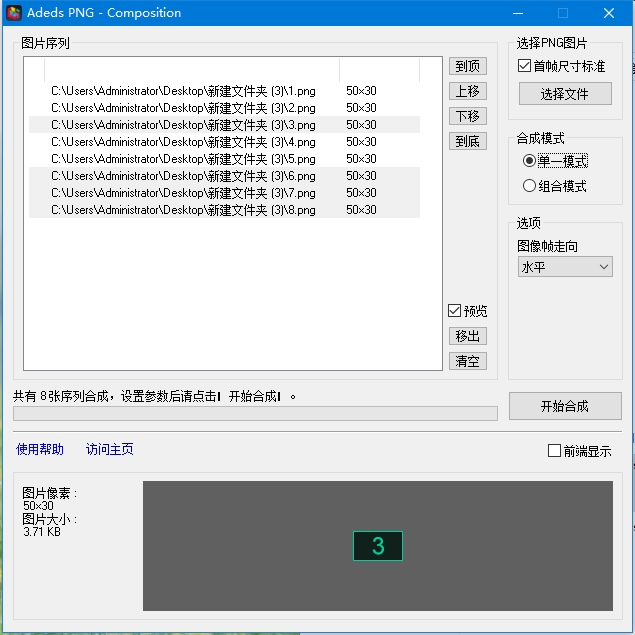The height and width of the screenshot is (635, 635).
Task: Click the preview thumbnail showing number 3
Action: pos(378,546)
